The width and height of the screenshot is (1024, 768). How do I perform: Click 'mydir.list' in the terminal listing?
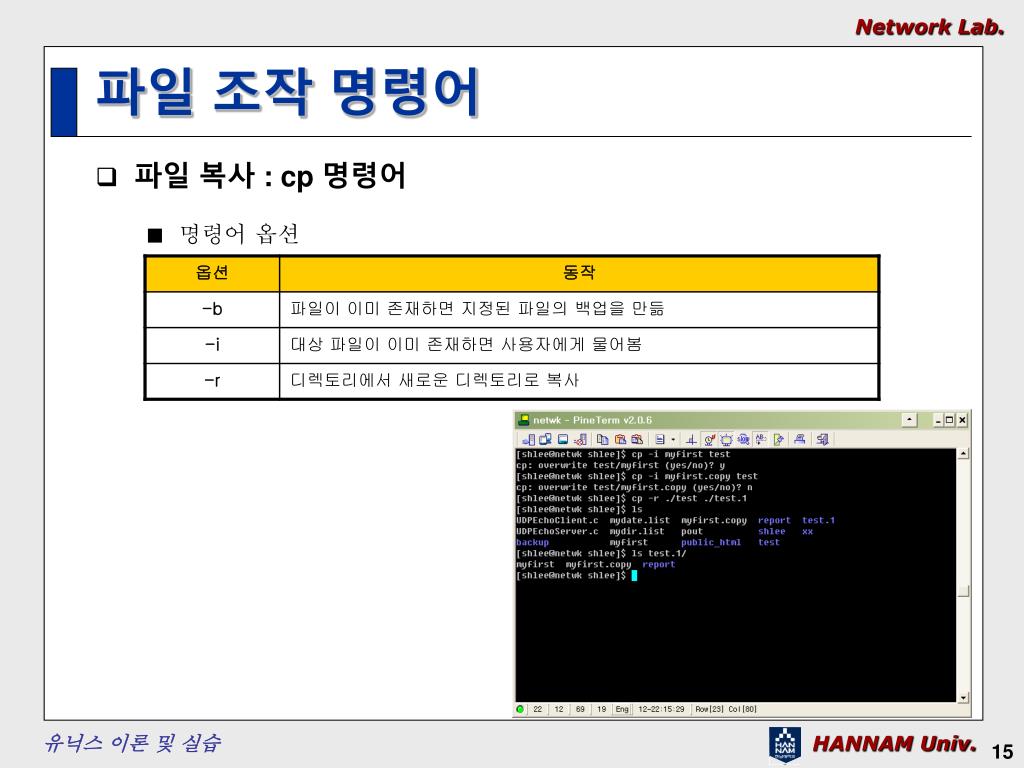[x=637, y=532]
